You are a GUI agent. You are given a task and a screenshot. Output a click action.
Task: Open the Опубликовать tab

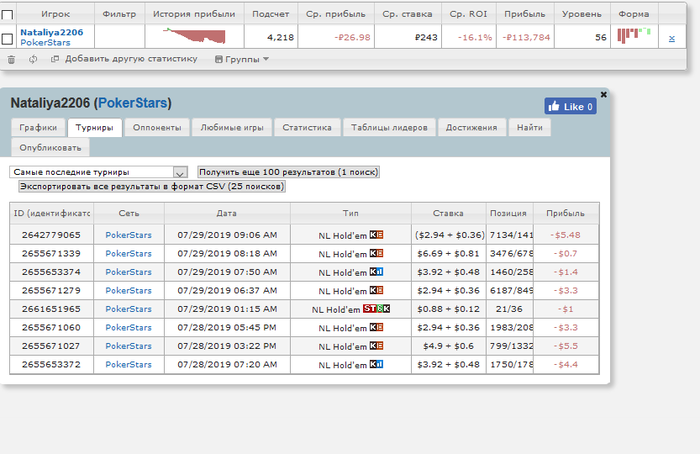click(x=50, y=148)
